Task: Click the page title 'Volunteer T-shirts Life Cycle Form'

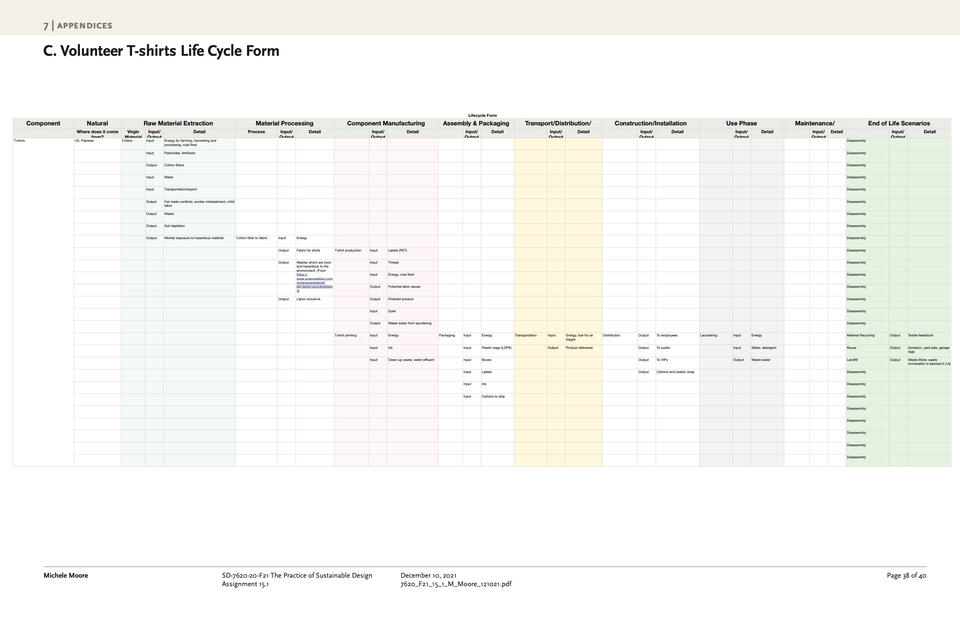Action: pos(170,51)
